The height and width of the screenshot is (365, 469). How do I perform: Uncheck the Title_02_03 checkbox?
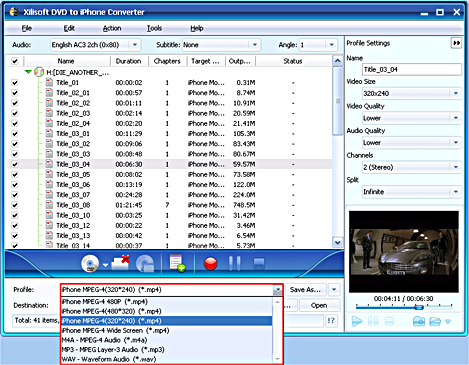point(15,113)
